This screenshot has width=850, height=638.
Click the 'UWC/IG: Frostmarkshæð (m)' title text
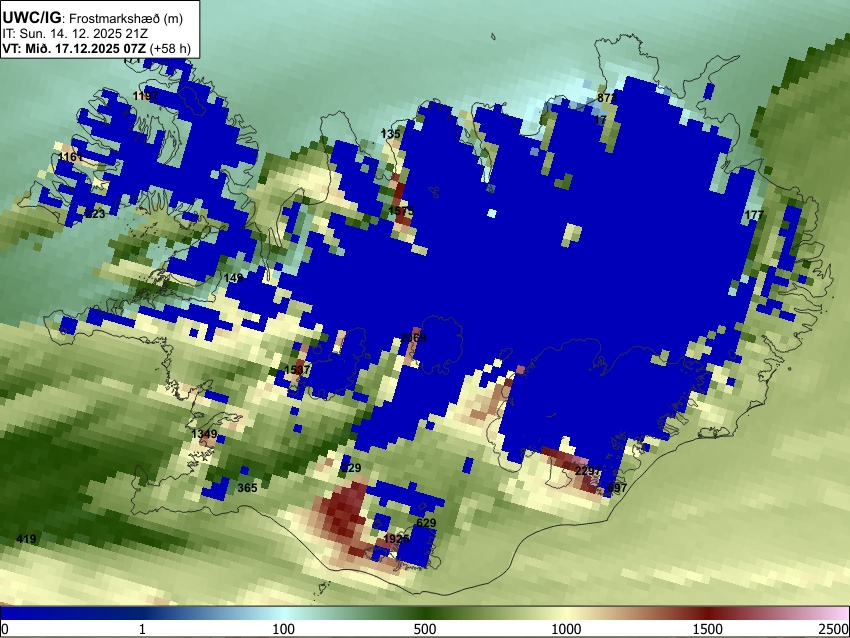click(x=93, y=17)
